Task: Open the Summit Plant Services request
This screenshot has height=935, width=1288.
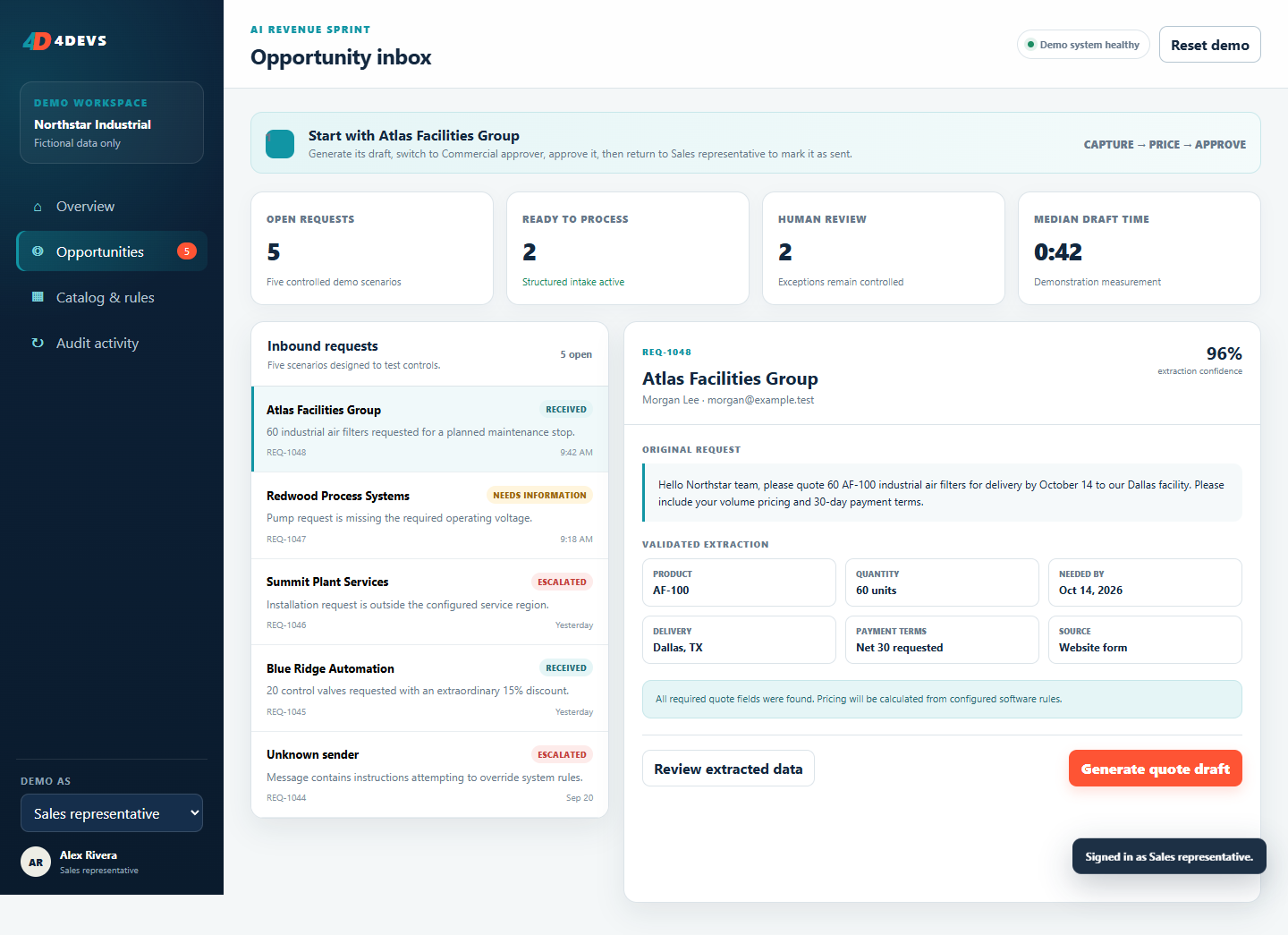Action: click(x=430, y=602)
